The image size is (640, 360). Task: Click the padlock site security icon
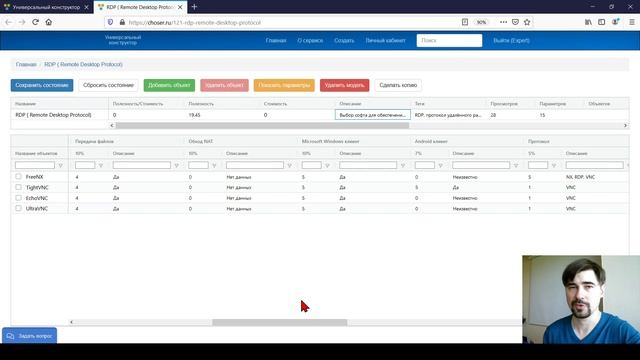(x=122, y=22)
